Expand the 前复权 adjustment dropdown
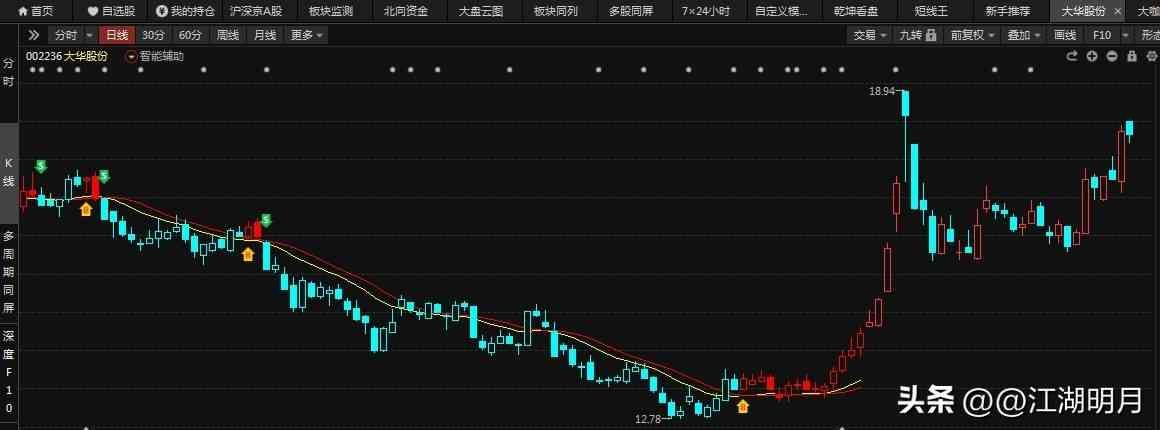Screen dimensions: 1160x430 pyautogui.click(x=973, y=35)
